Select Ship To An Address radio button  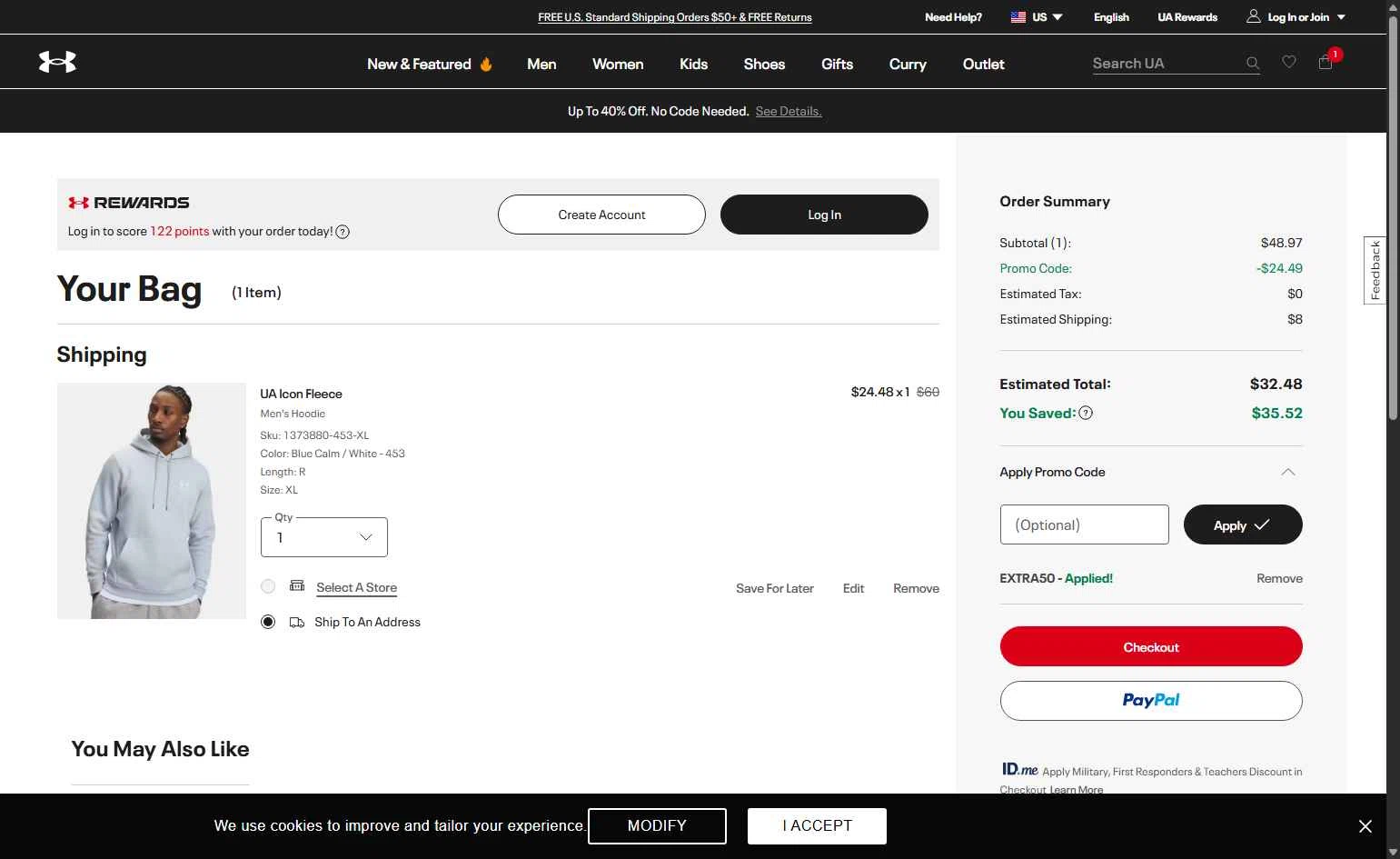click(x=268, y=622)
